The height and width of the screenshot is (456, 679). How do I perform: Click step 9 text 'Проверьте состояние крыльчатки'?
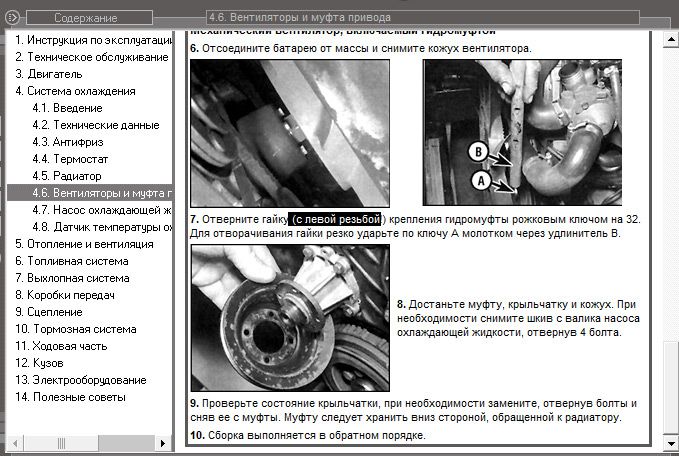[291, 403]
